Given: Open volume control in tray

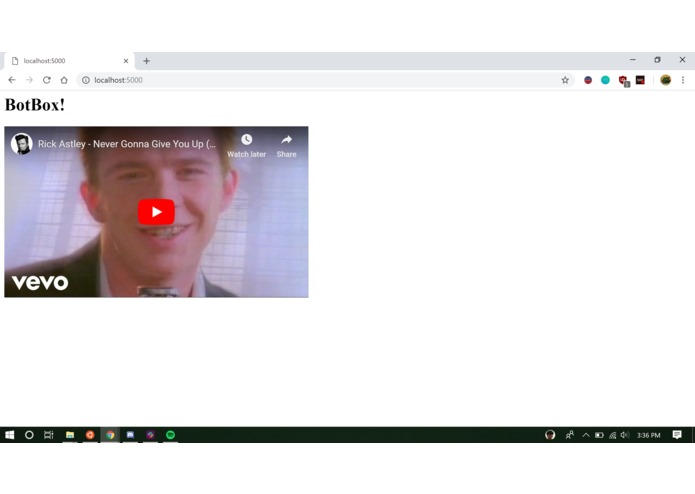Looking at the screenshot, I should point(625,435).
